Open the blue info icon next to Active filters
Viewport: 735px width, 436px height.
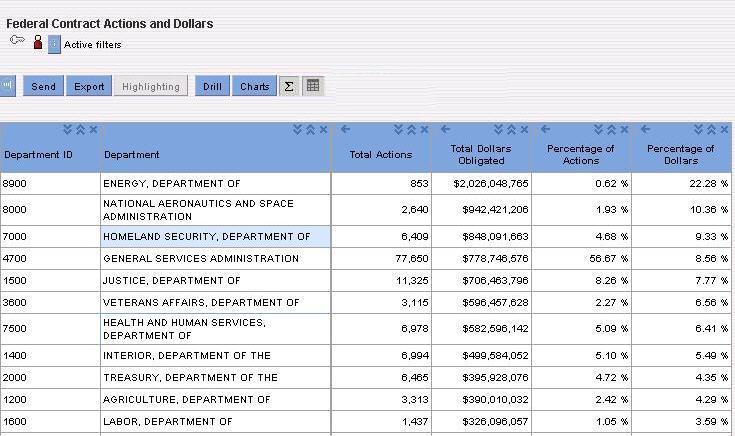54,44
